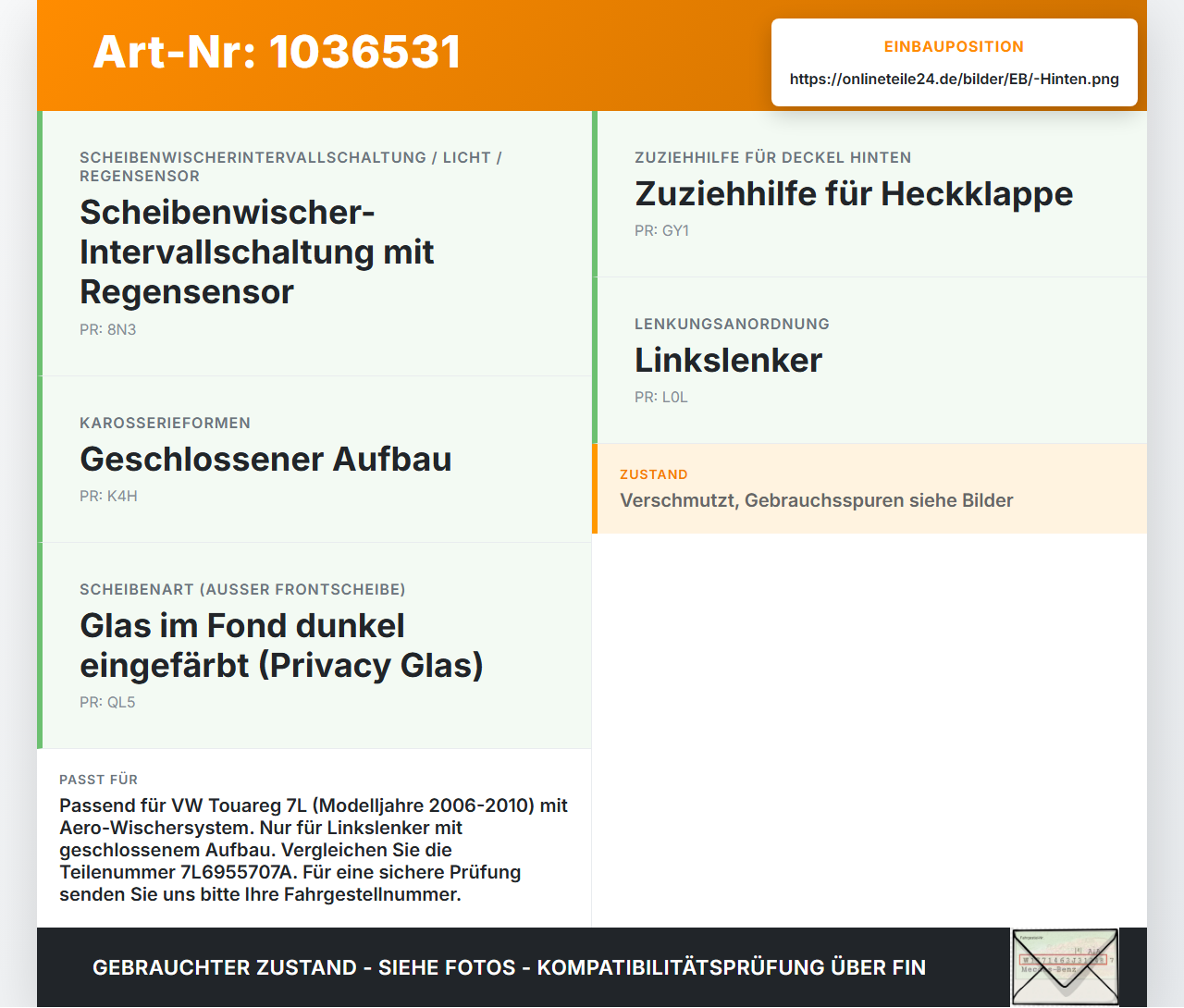Click the KAROSSERIEFORMEN category label
This screenshot has height=1008, width=1184.
pos(165,423)
